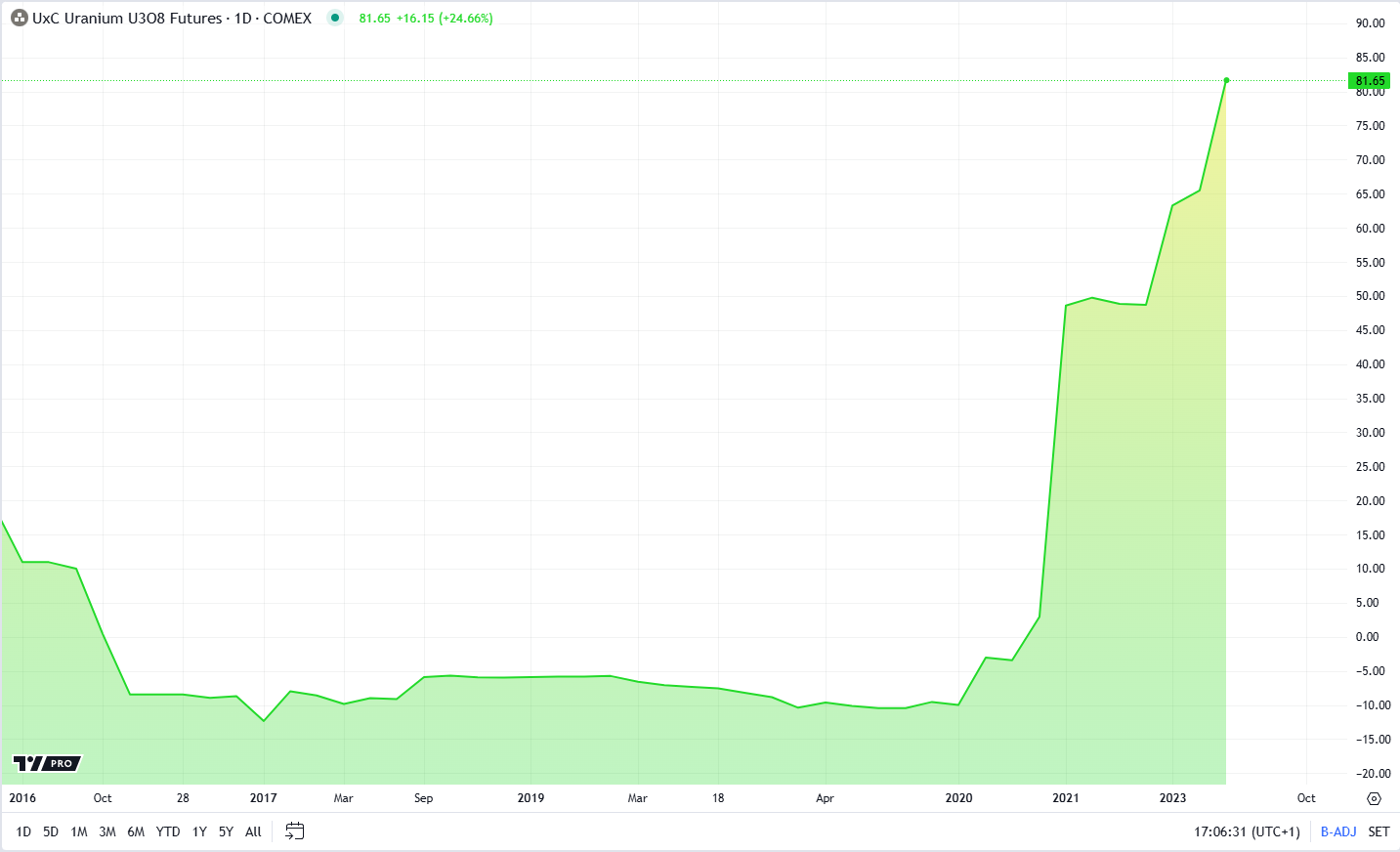Image resolution: width=1400 pixels, height=852 pixels.
Task: Click the 2017 time axis label
Action: (x=264, y=798)
